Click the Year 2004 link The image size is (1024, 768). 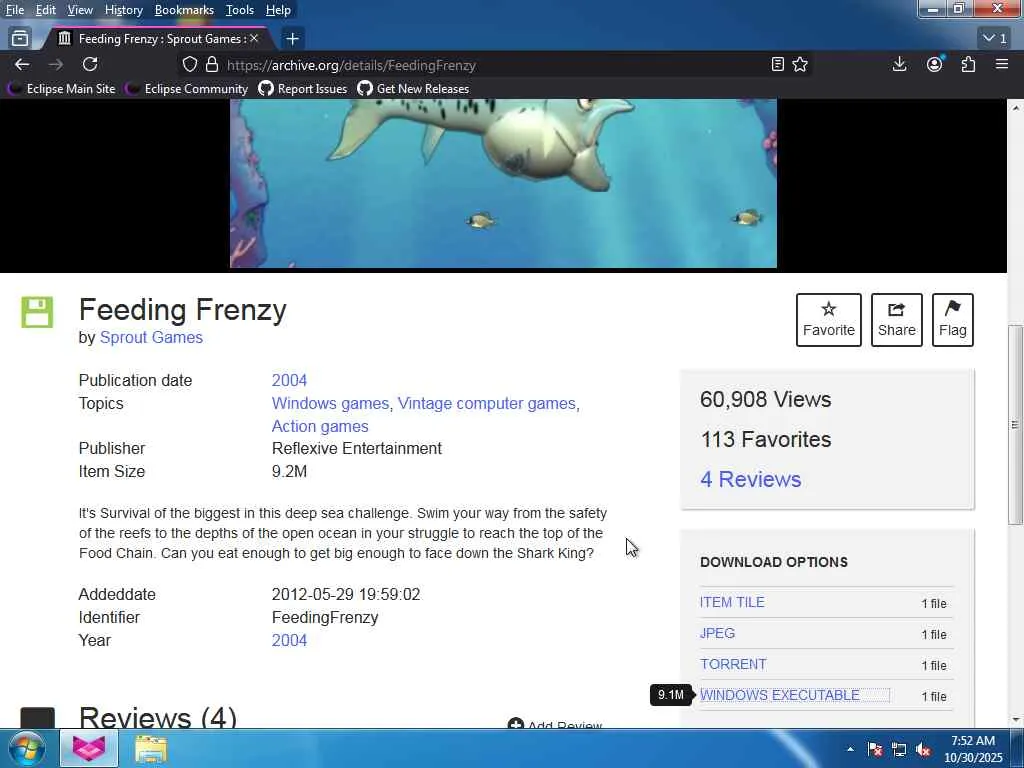click(x=289, y=640)
